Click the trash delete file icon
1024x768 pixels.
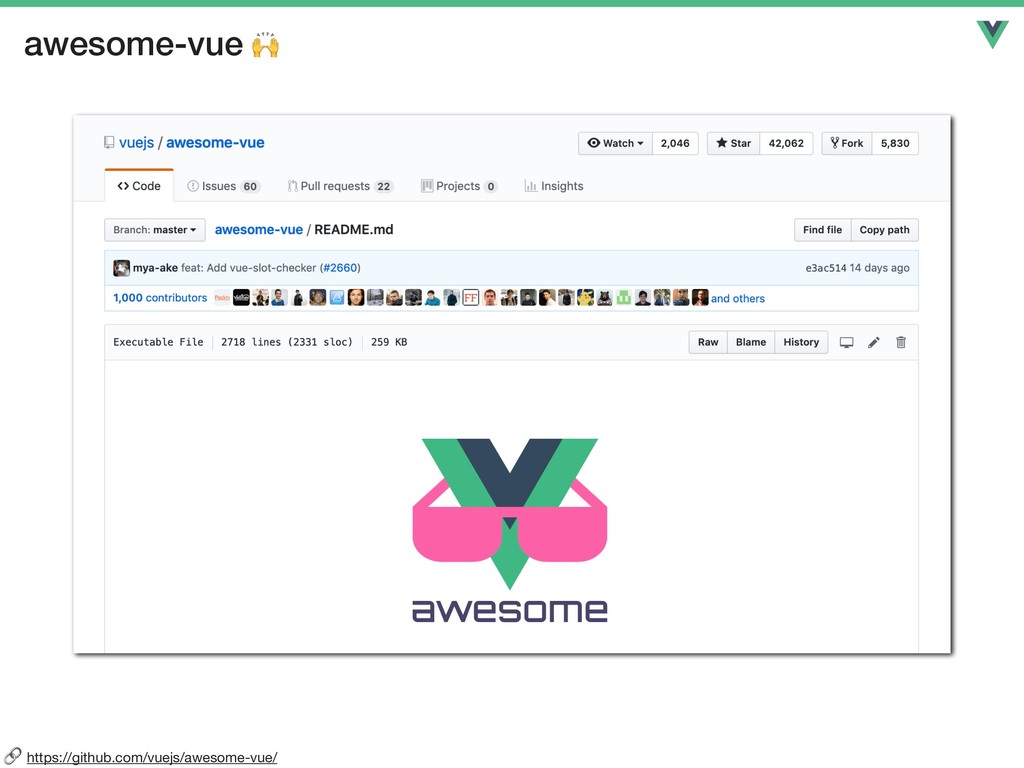(901, 342)
